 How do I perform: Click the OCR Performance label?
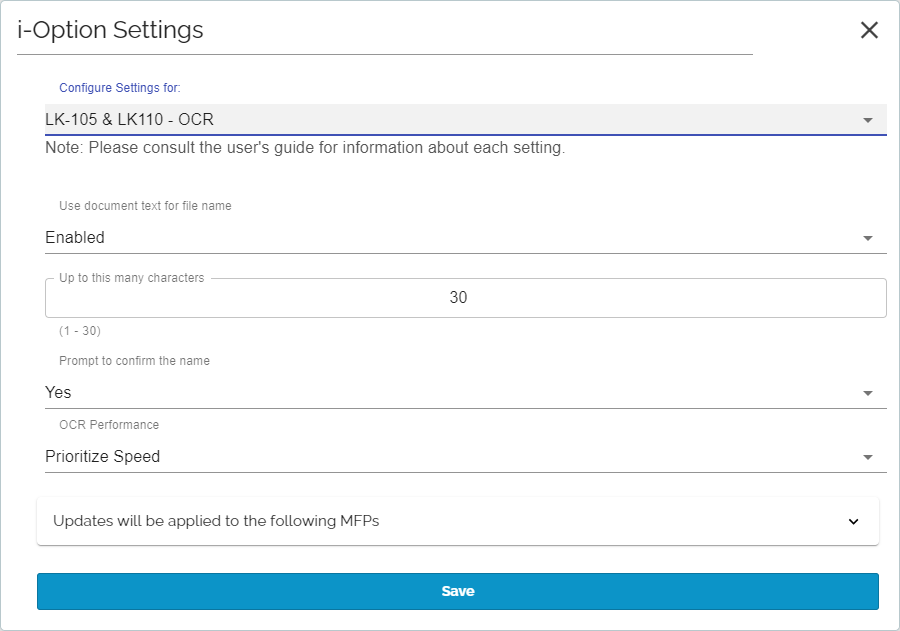(x=109, y=425)
